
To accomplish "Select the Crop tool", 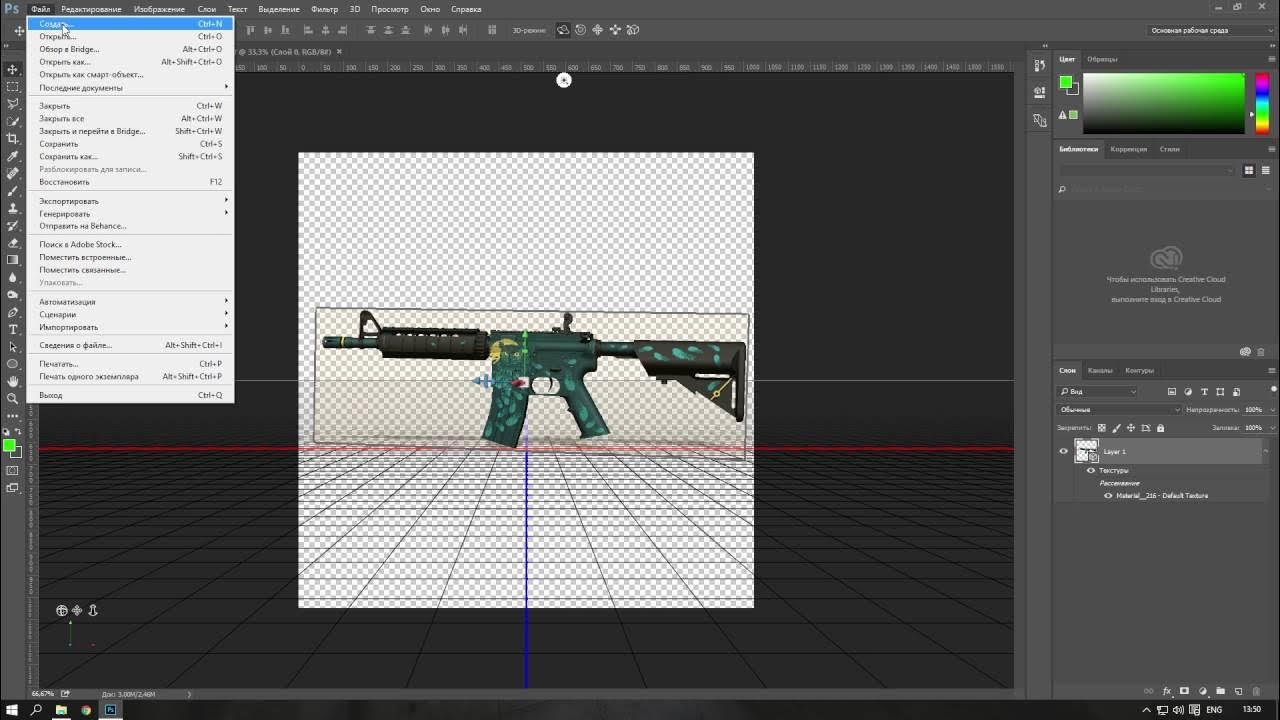I will click(x=13, y=138).
